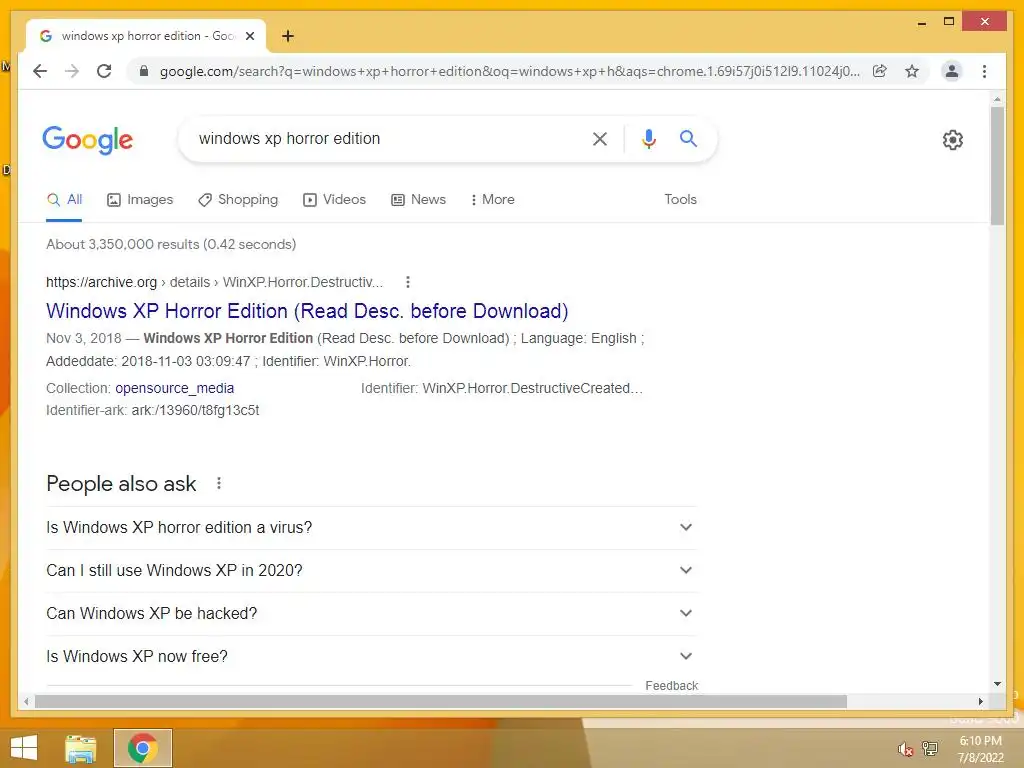The height and width of the screenshot is (768, 1024).
Task: Open the Windows XP Horror Edition result link
Action: [x=307, y=311]
